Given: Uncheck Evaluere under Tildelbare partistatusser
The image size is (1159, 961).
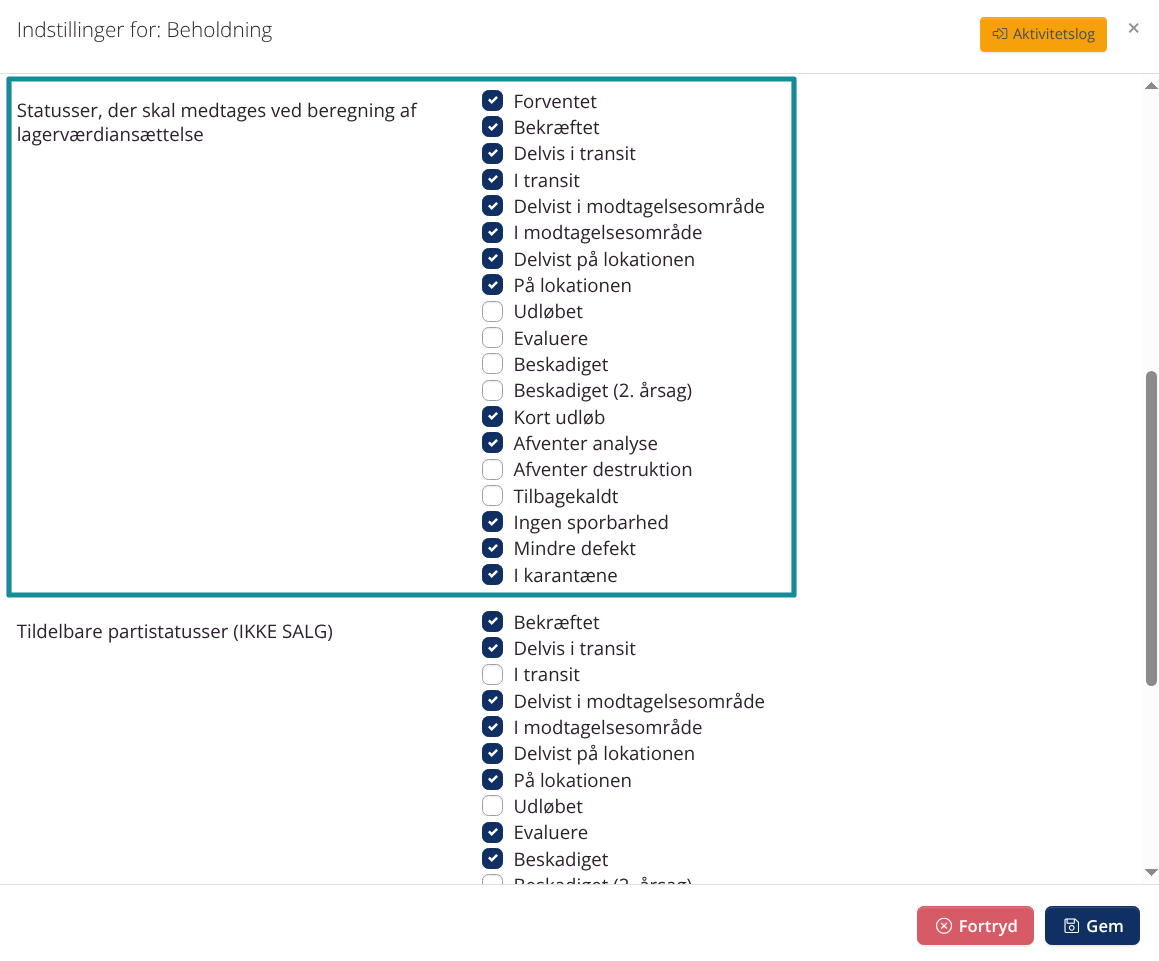Looking at the screenshot, I should (492, 832).
